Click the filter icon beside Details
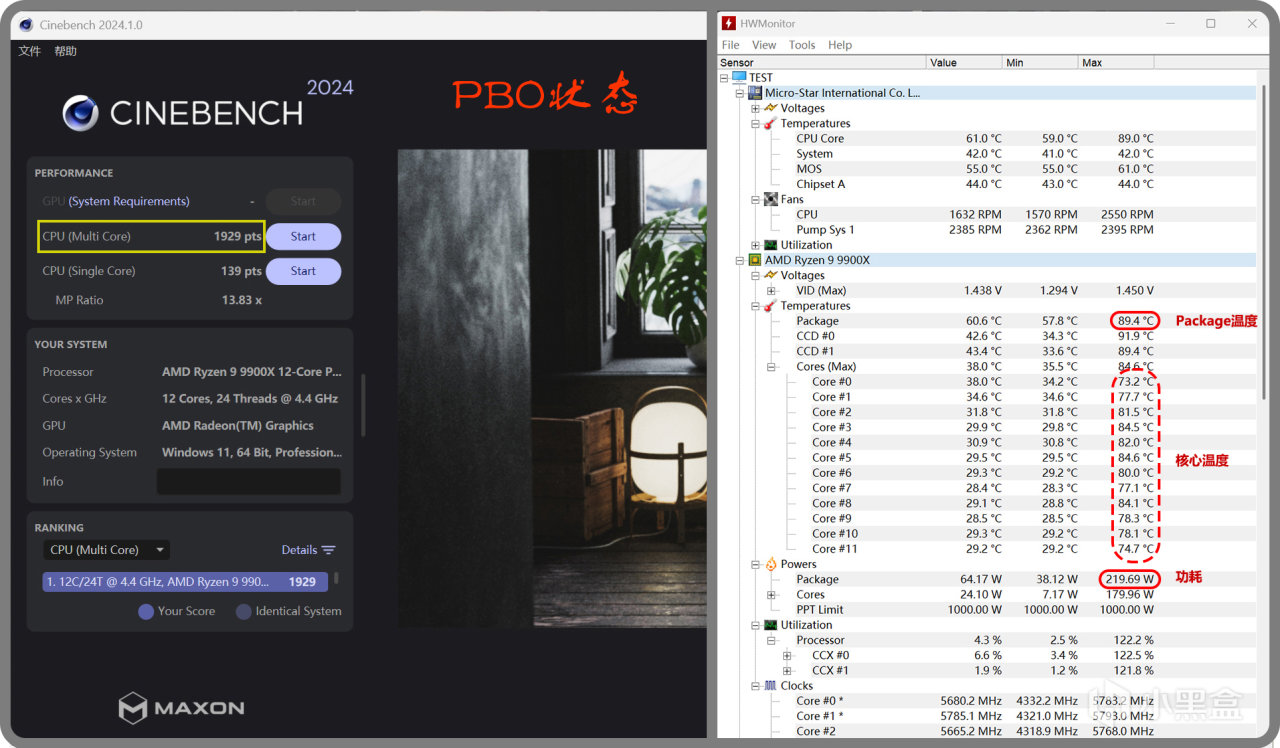 coord(328,550)
